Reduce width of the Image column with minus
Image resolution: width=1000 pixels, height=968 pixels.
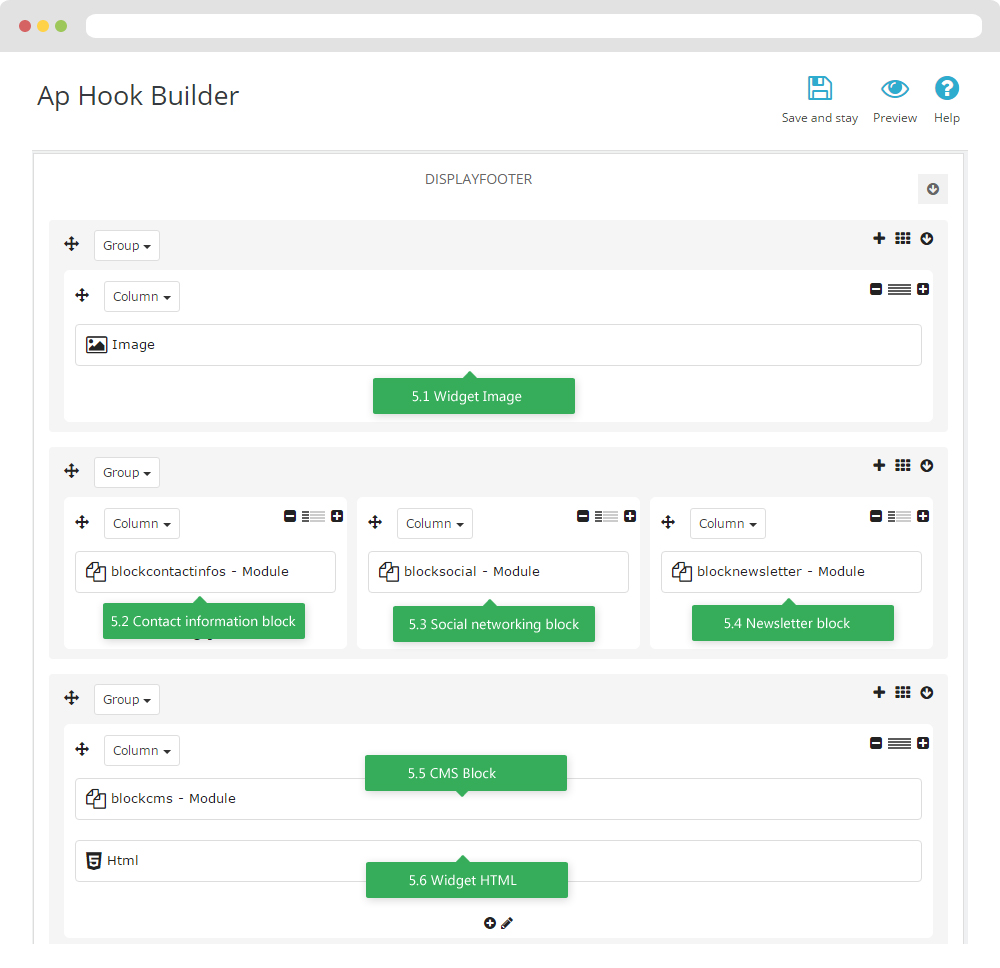(x=876, y=289)
